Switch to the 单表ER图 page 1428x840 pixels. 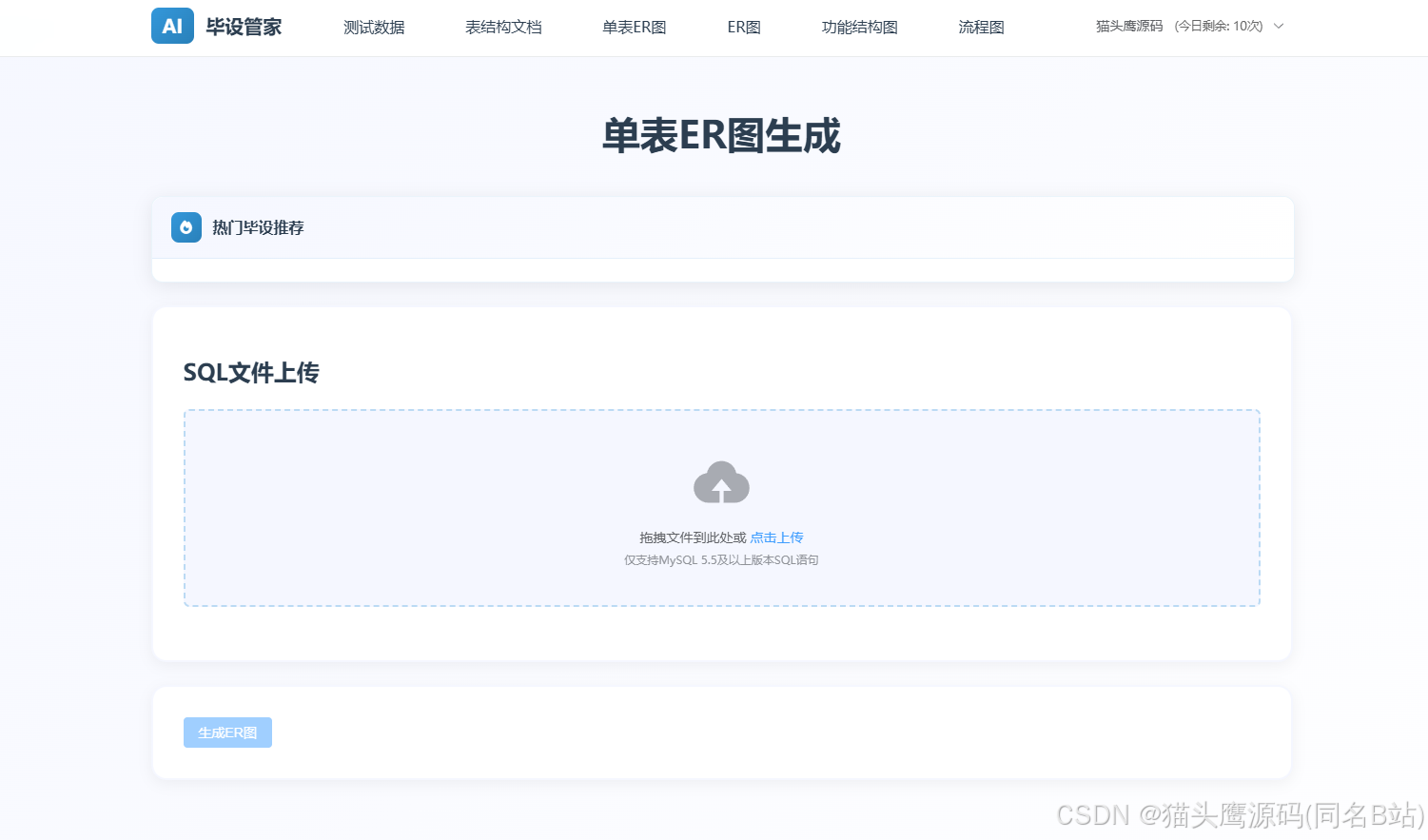click(x=635, y=28)
